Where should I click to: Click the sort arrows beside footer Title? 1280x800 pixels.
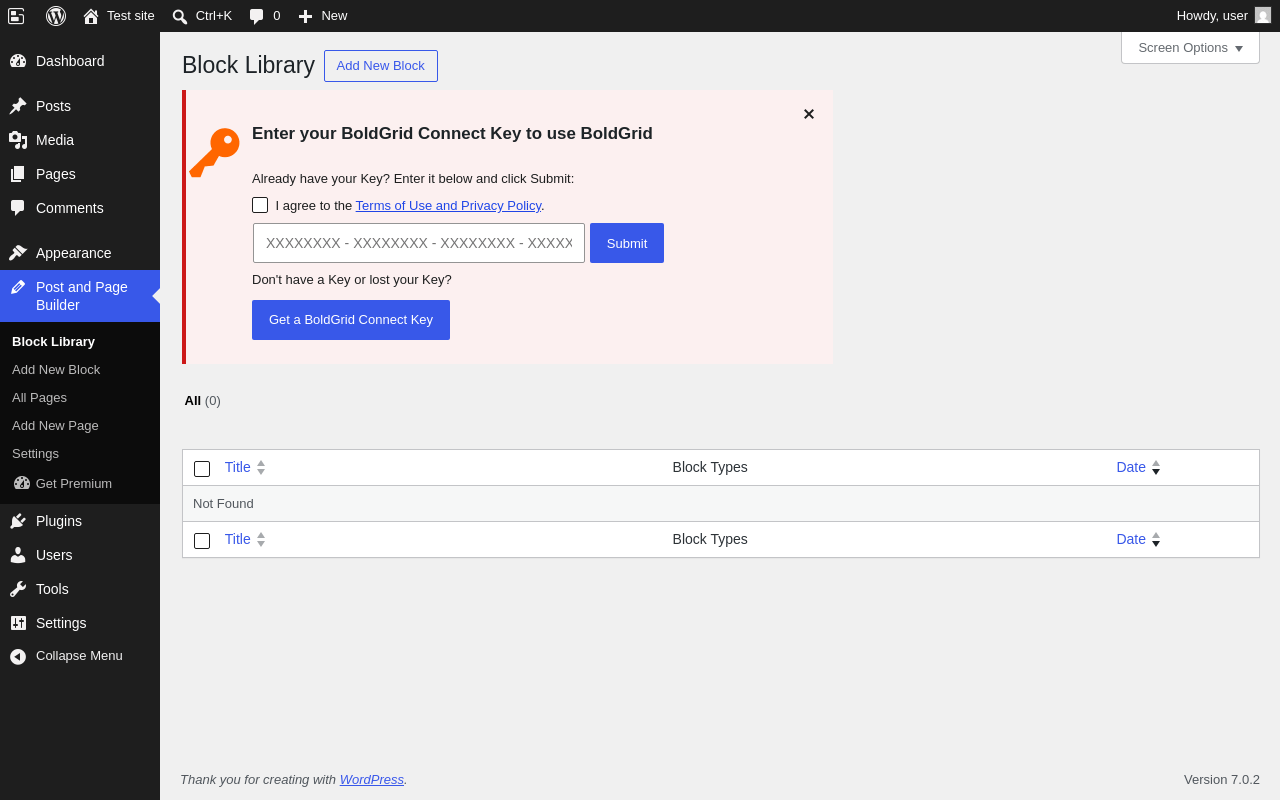click(x=261, y=539)
